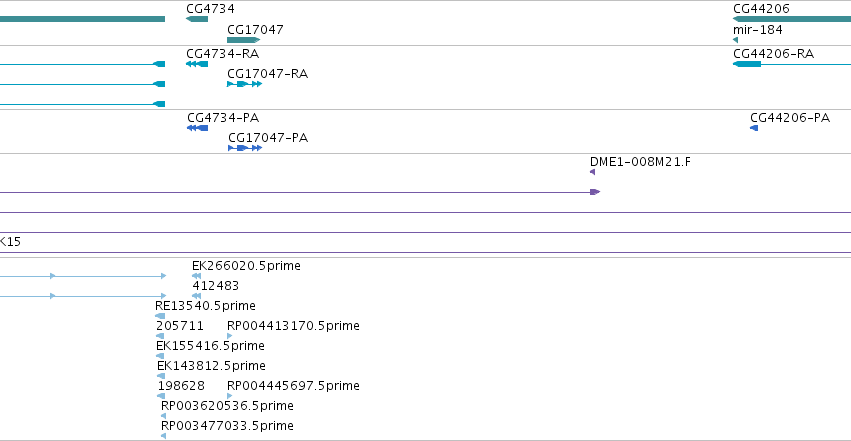Select the CG4734-PA protein glyph
Screen dimensions: 851x441
[x=198, y=128]
